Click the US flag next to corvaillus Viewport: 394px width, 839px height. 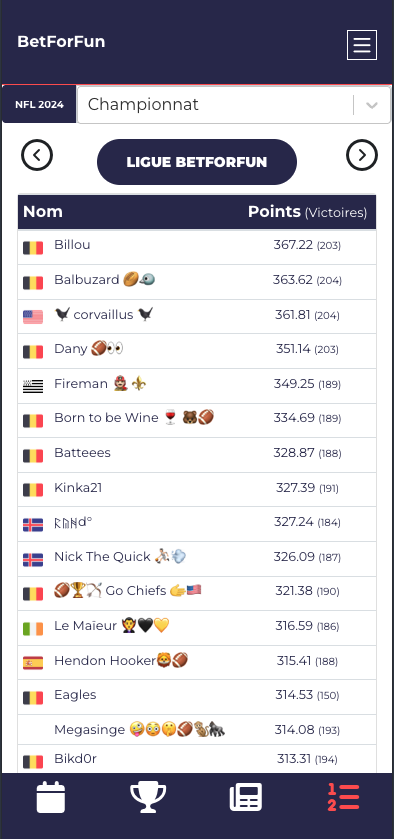point(33,317)
